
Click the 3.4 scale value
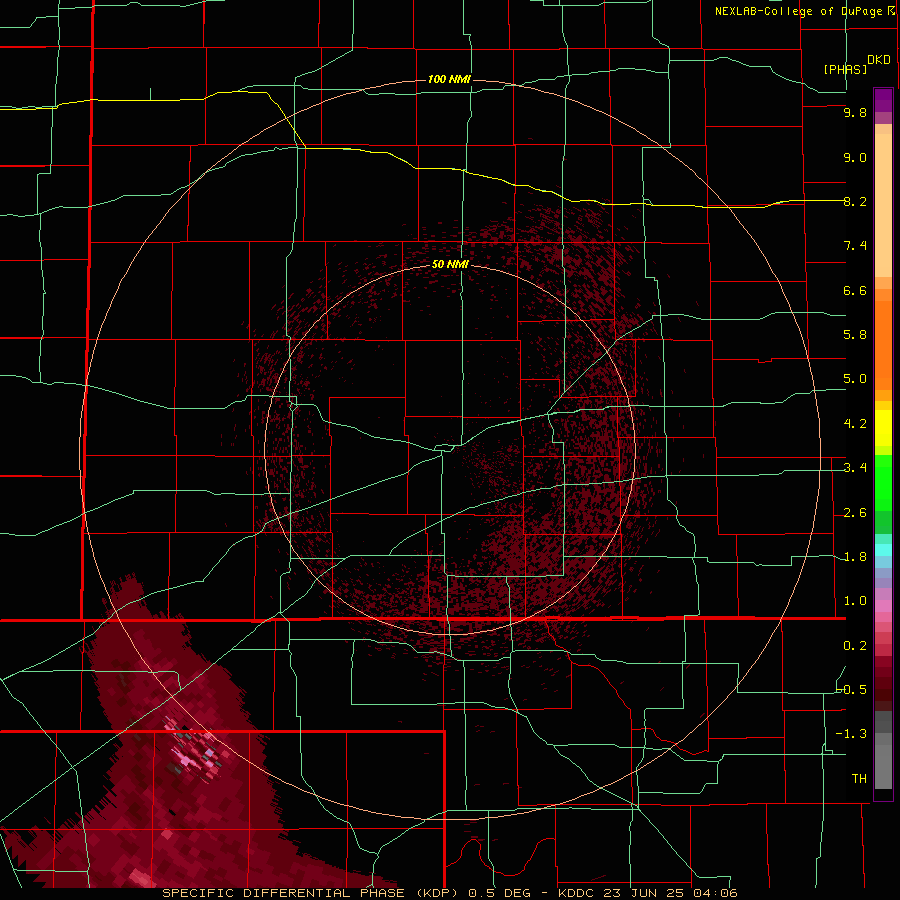click(x=855, y=468)
